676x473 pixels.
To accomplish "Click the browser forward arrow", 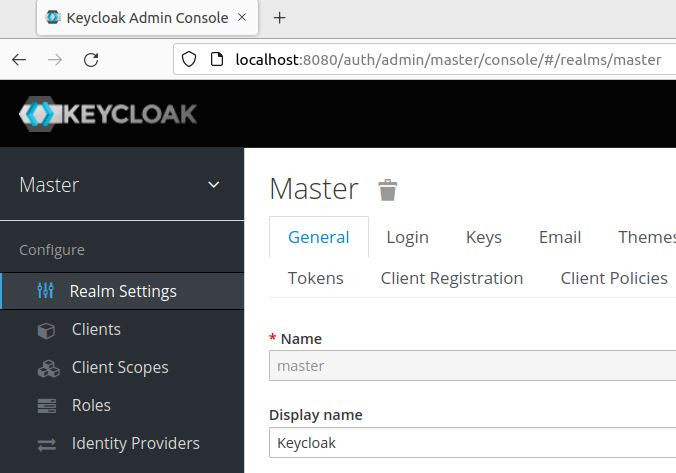I will click(55, 60).
